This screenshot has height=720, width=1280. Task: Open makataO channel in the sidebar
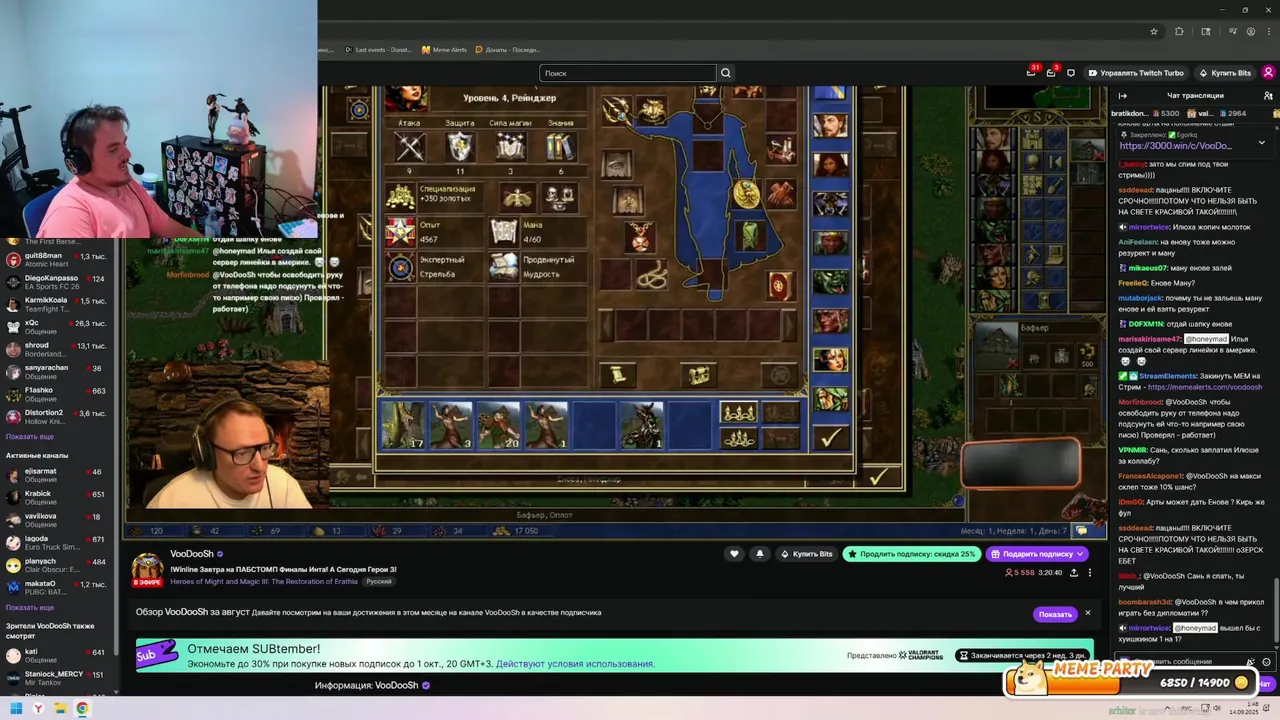click(59, 588)
